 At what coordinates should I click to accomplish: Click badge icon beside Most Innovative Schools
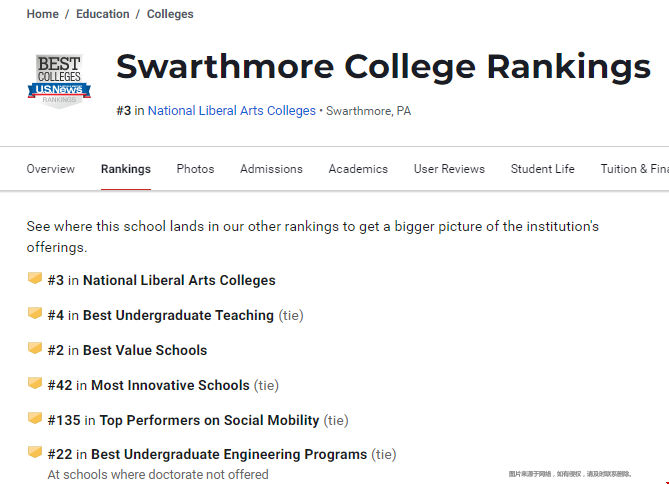[35, 384]
